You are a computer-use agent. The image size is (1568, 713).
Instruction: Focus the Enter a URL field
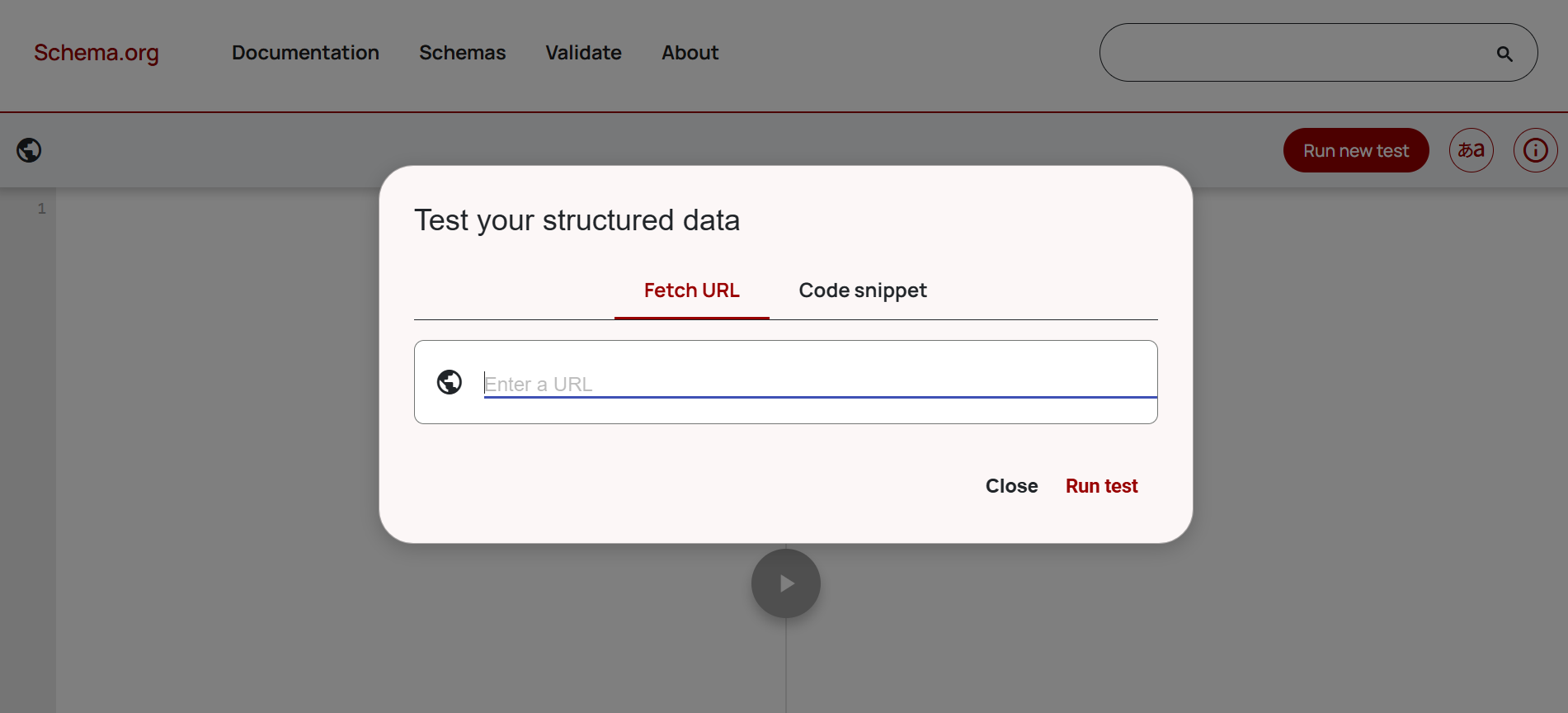[x=817, y=384]
